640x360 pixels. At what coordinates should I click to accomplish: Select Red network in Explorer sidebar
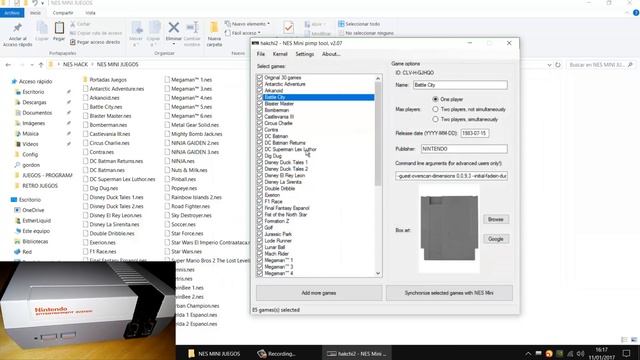click(27, 251)
